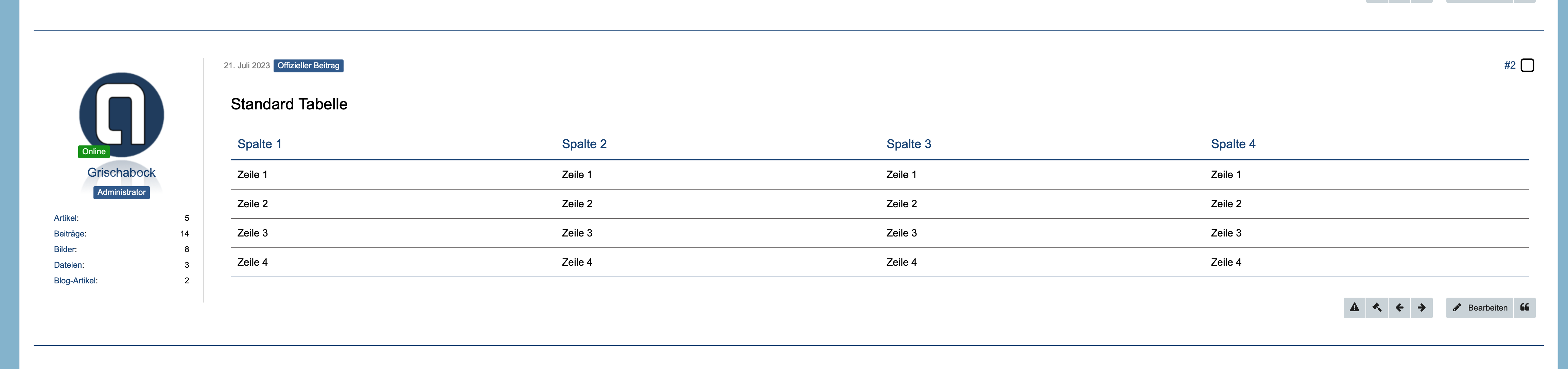Click the Offizieller Beitrag label
The width and height of the screenshot is (1568, 369).
point(308,65)
